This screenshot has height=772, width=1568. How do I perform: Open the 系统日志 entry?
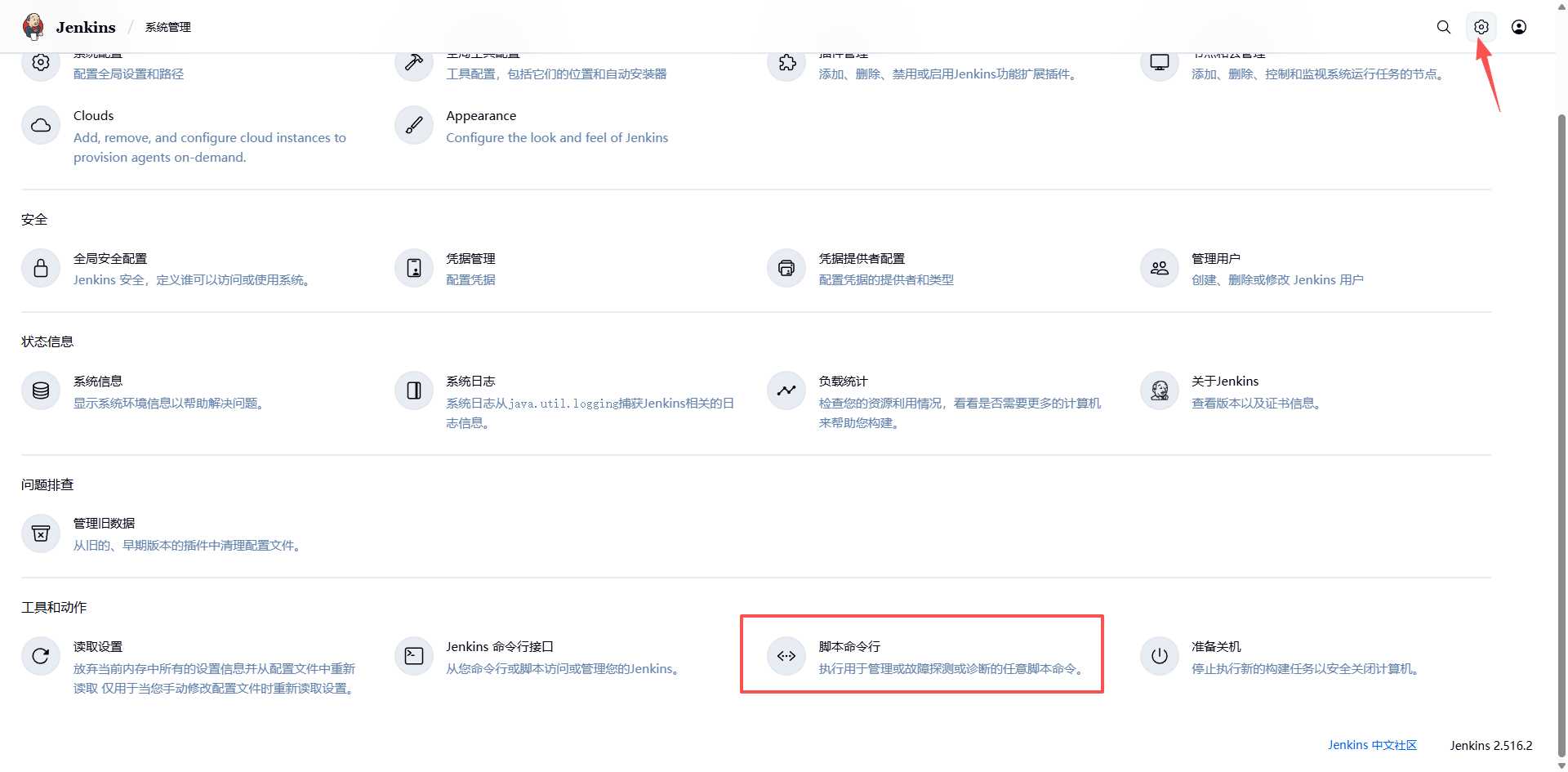pyautogui.click(x=470, y=382)
